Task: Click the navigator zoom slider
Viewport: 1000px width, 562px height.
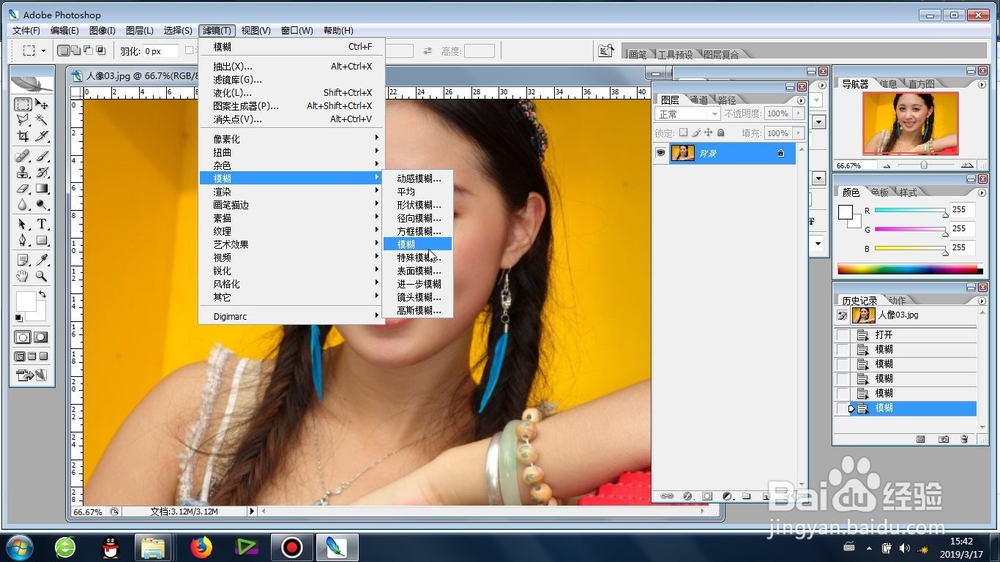Action: pos(923,165)
